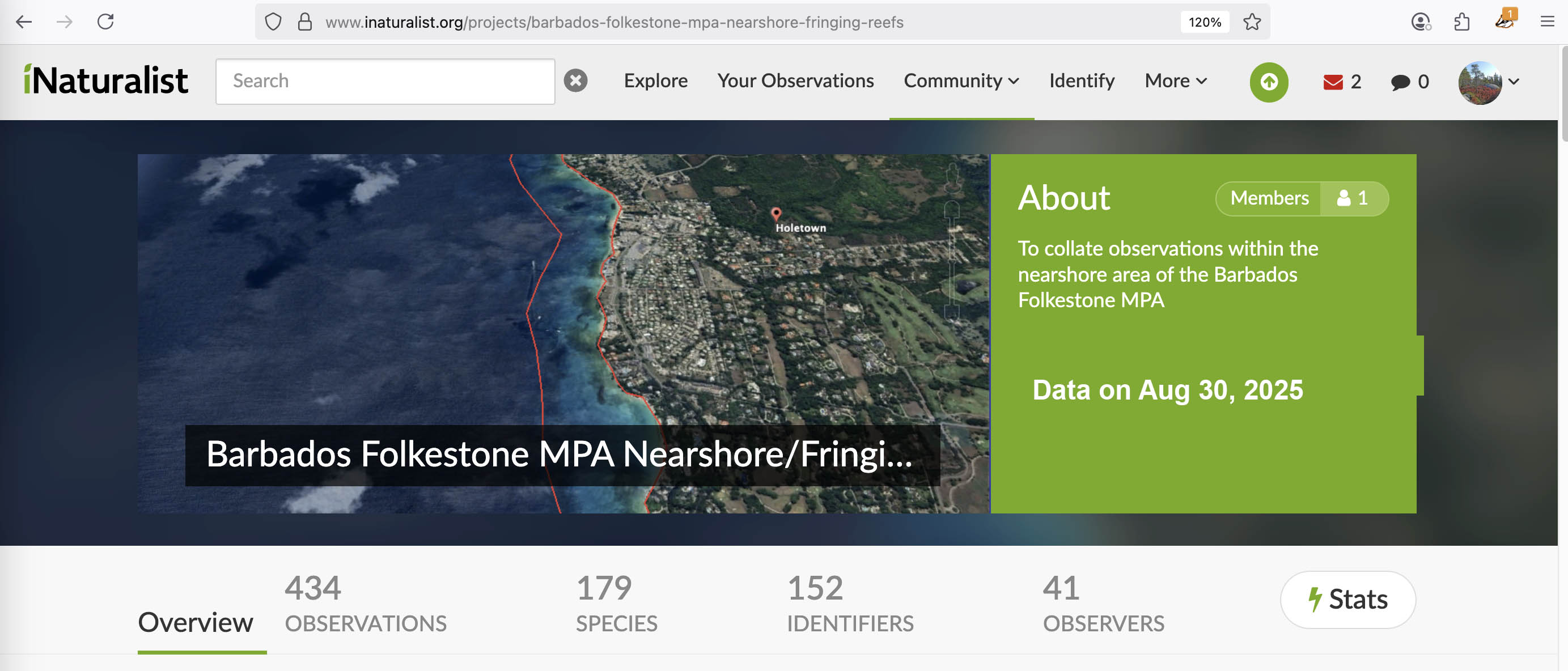Open the user profile avatar
The image size is (1568, 671).
[x=1479, y=82]
